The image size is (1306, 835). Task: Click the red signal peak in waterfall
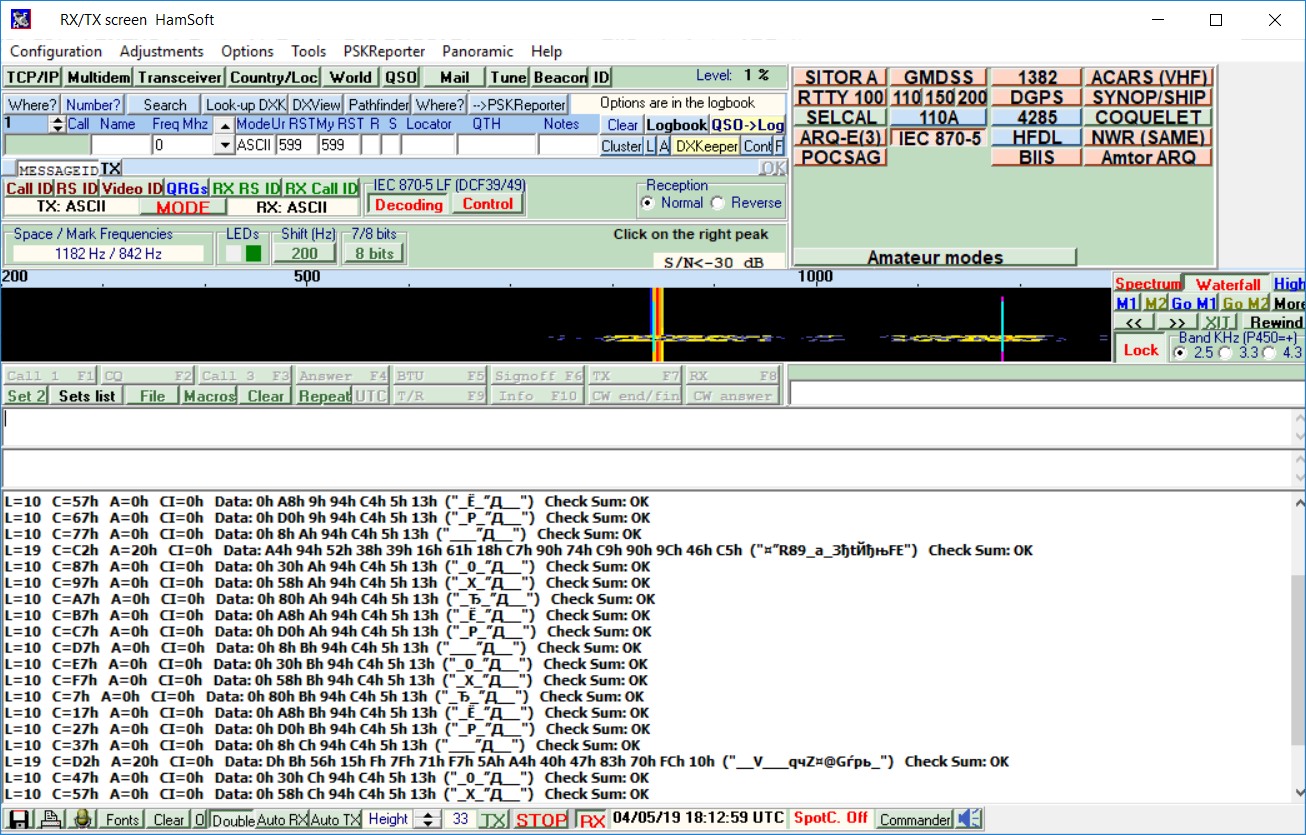click(x=657, y=325)
